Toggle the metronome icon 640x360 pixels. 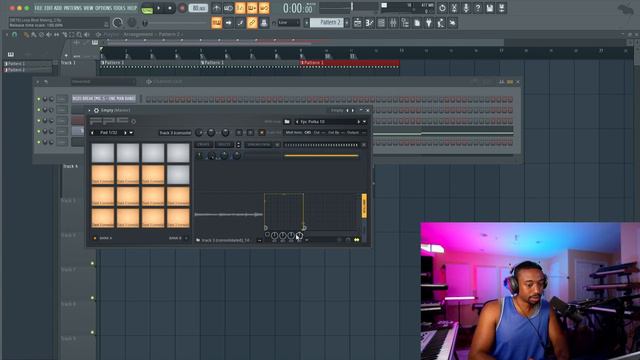216,8
